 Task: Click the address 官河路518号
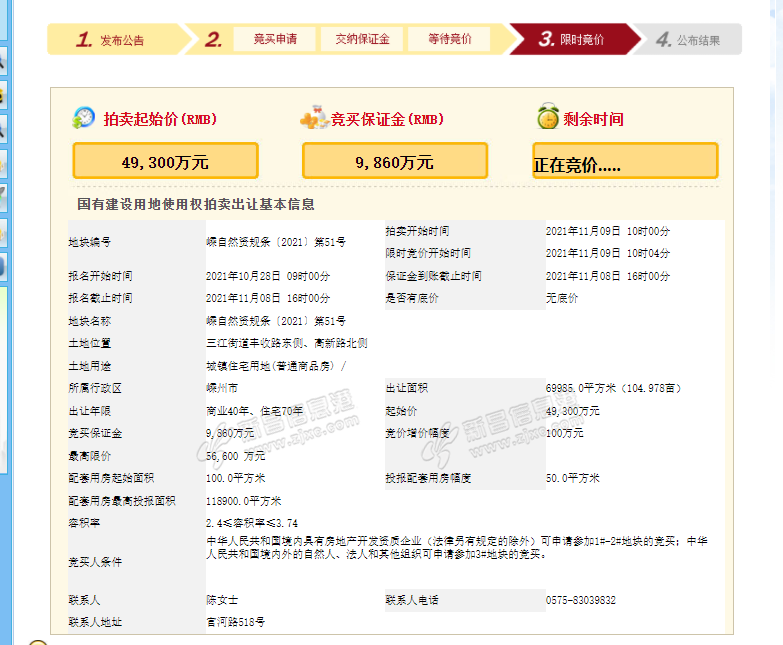point(235,622)
